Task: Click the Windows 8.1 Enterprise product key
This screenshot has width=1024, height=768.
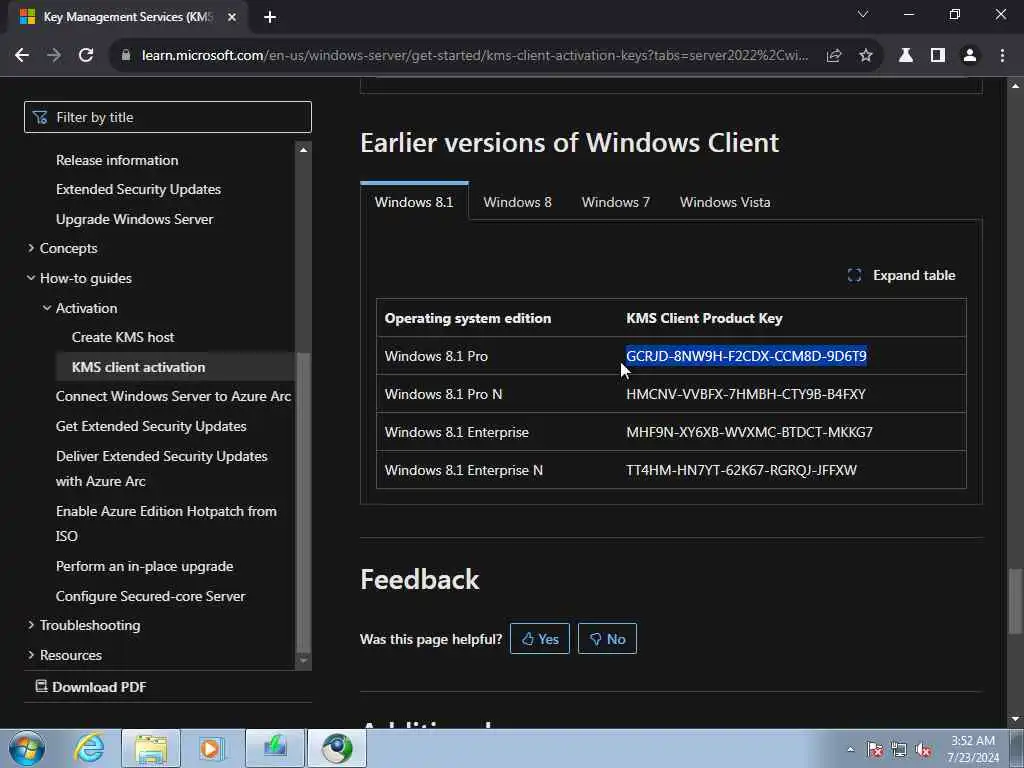Action: pos(749,432)
